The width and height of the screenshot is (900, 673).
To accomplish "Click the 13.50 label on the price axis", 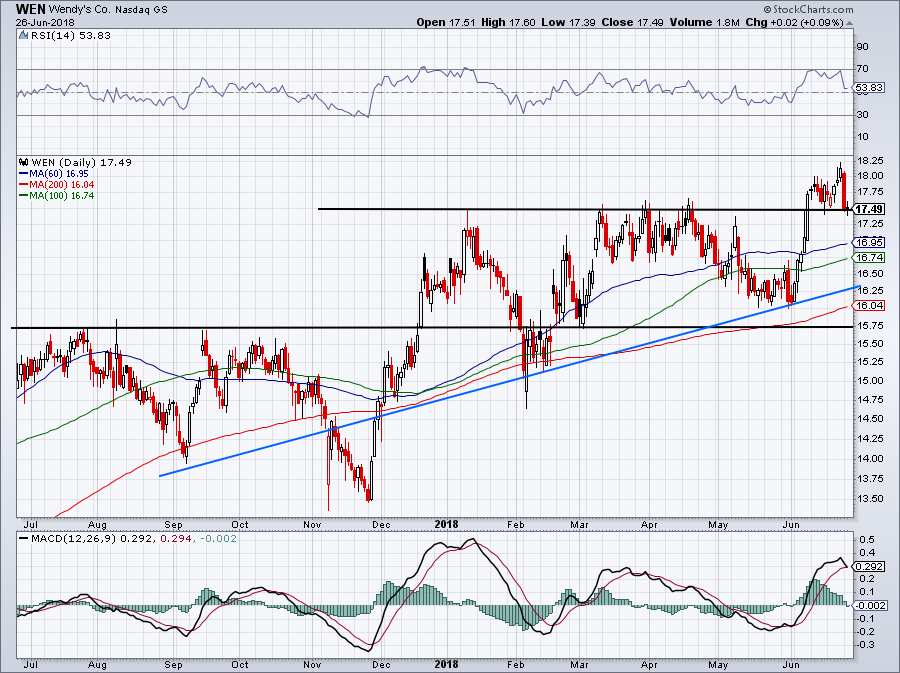I will coord(869,499).
